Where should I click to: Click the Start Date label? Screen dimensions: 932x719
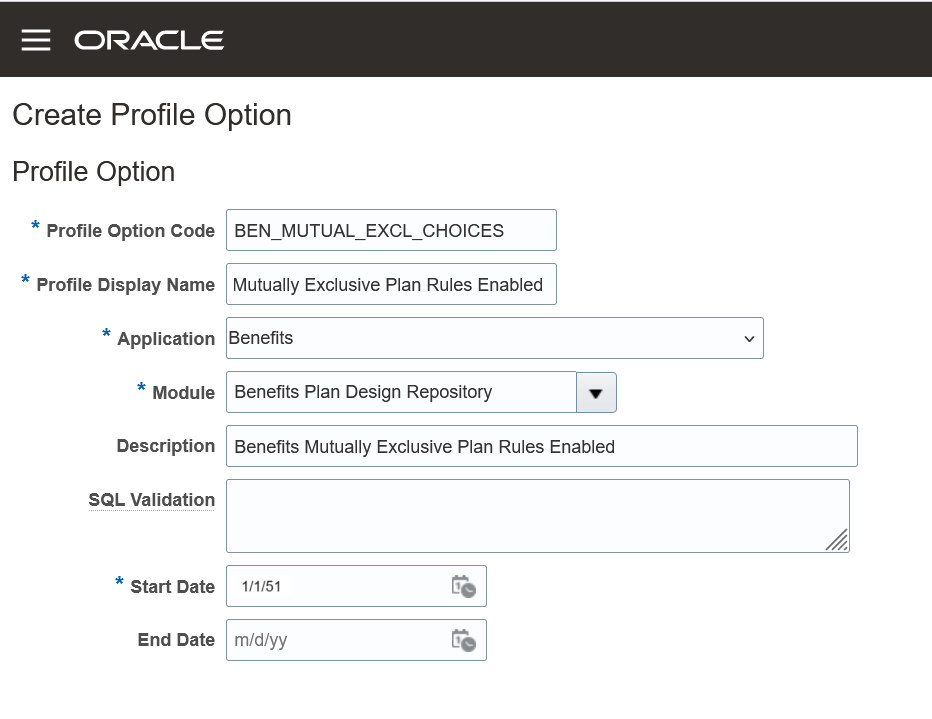[172, 587]
